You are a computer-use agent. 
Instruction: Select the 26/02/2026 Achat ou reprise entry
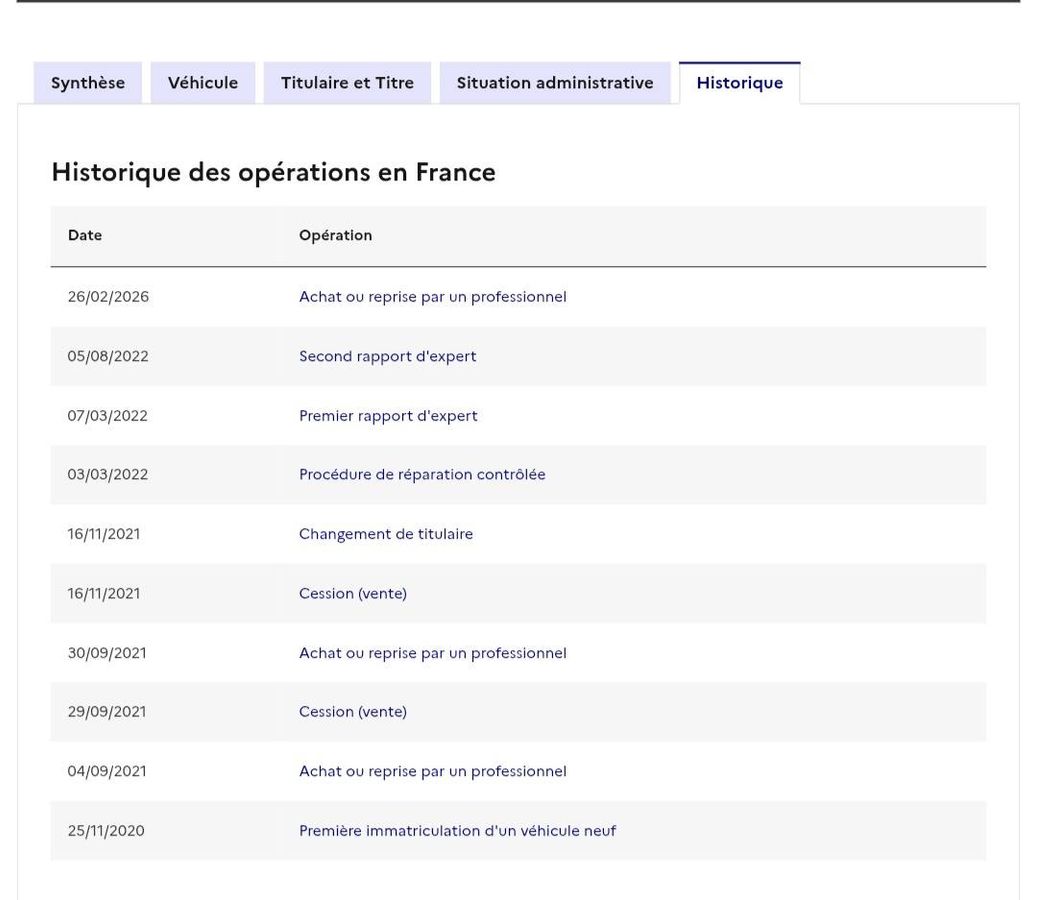[x=433, y=297]
